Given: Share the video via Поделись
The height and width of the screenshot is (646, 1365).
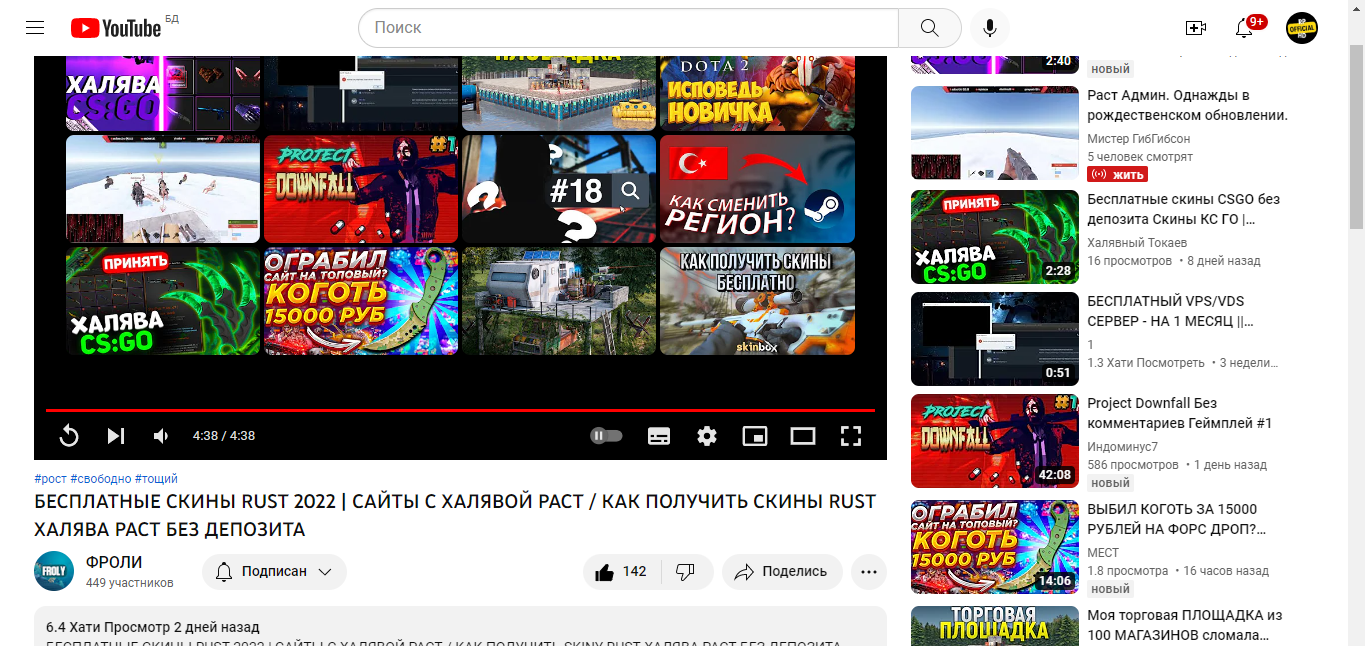Looking at the screenshot, I should [782, 572].
